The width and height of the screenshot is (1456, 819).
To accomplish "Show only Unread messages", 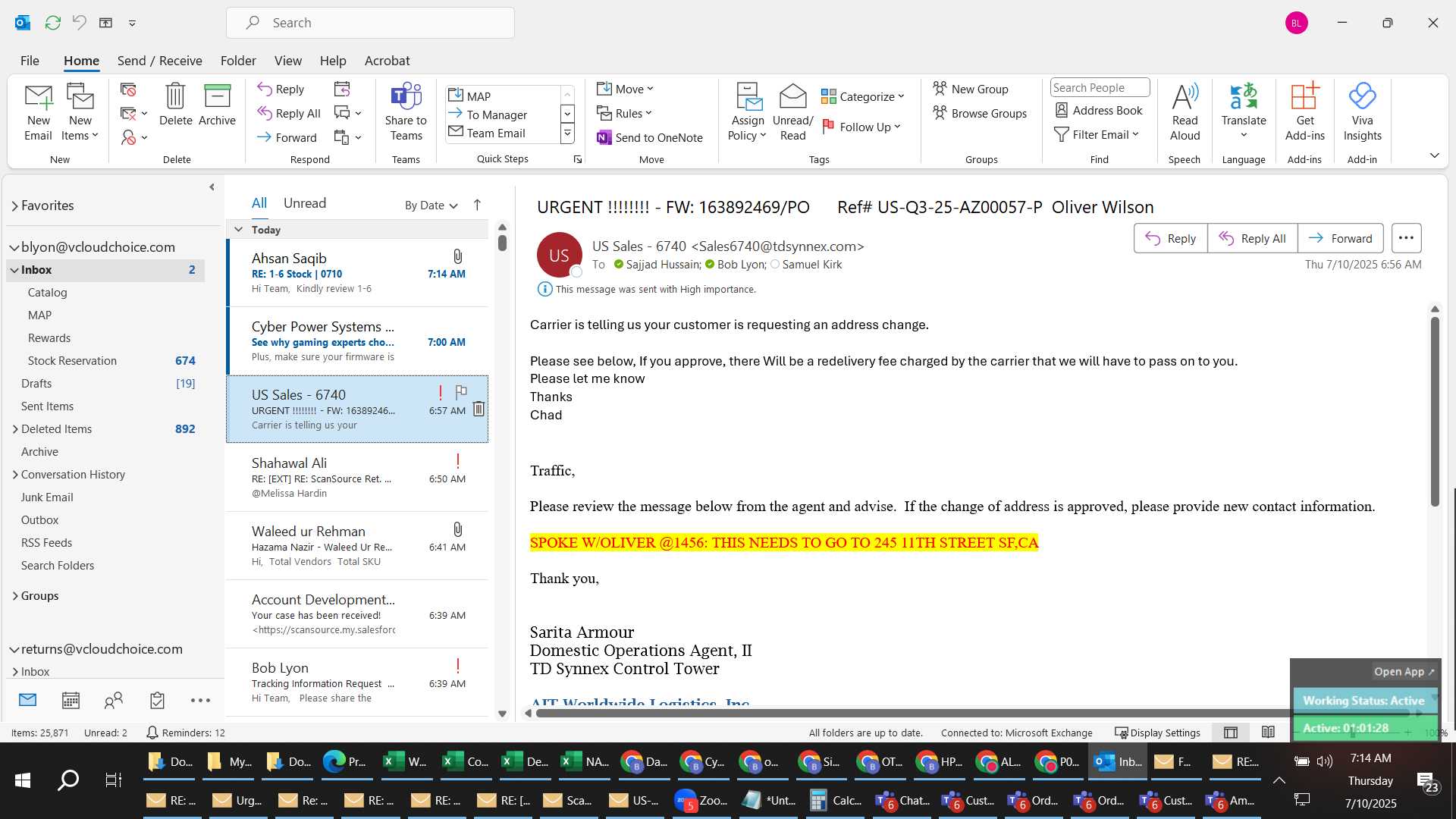I will (x=305, y=203).
